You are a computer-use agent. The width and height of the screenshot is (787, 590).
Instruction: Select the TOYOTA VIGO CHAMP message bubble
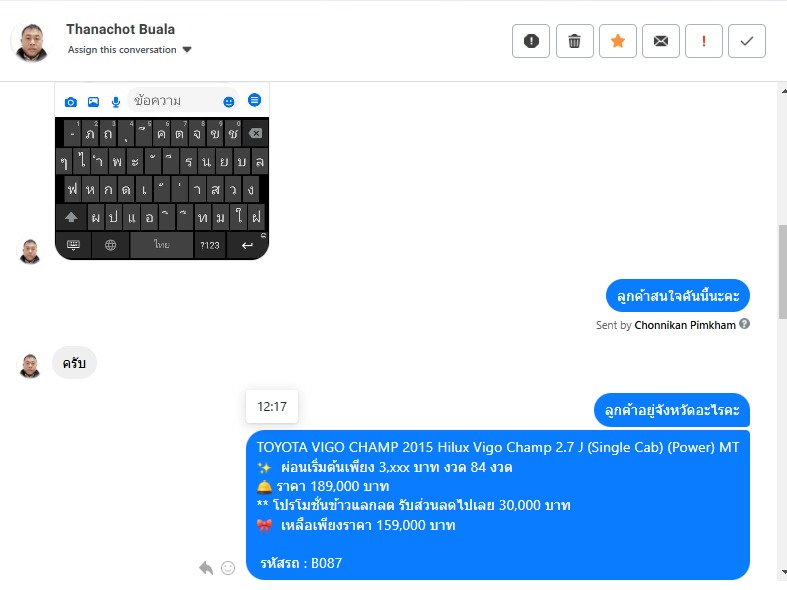tap(498, 505)
